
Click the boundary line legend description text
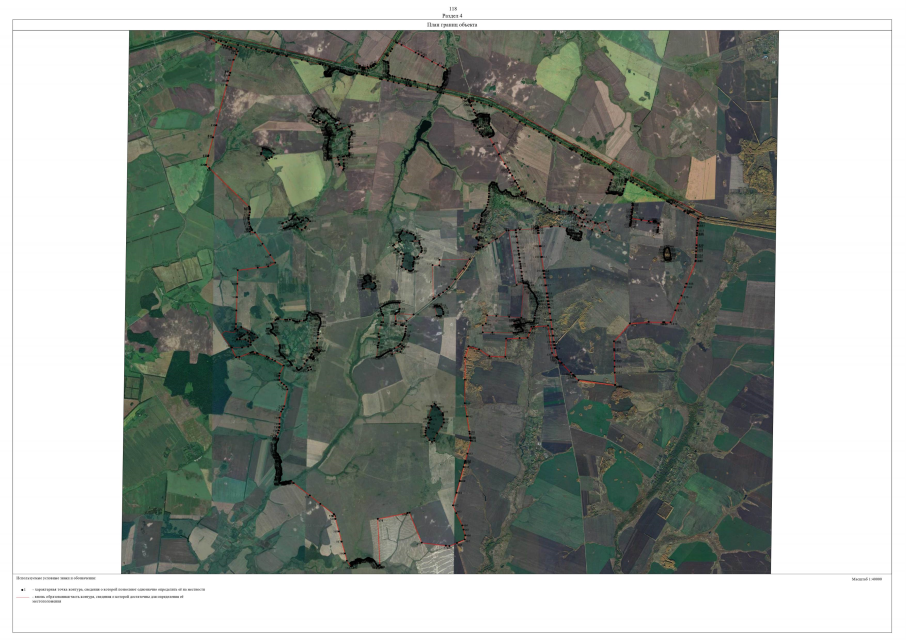(x=110, y=597)
